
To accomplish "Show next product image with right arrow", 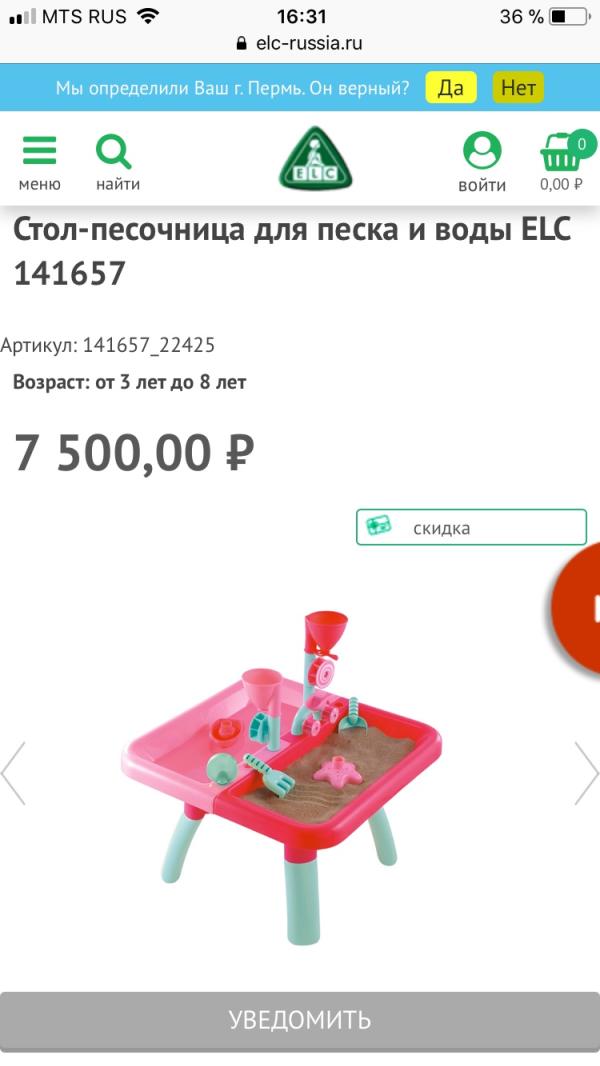I will pyautogui.click(x=586, y=773).
